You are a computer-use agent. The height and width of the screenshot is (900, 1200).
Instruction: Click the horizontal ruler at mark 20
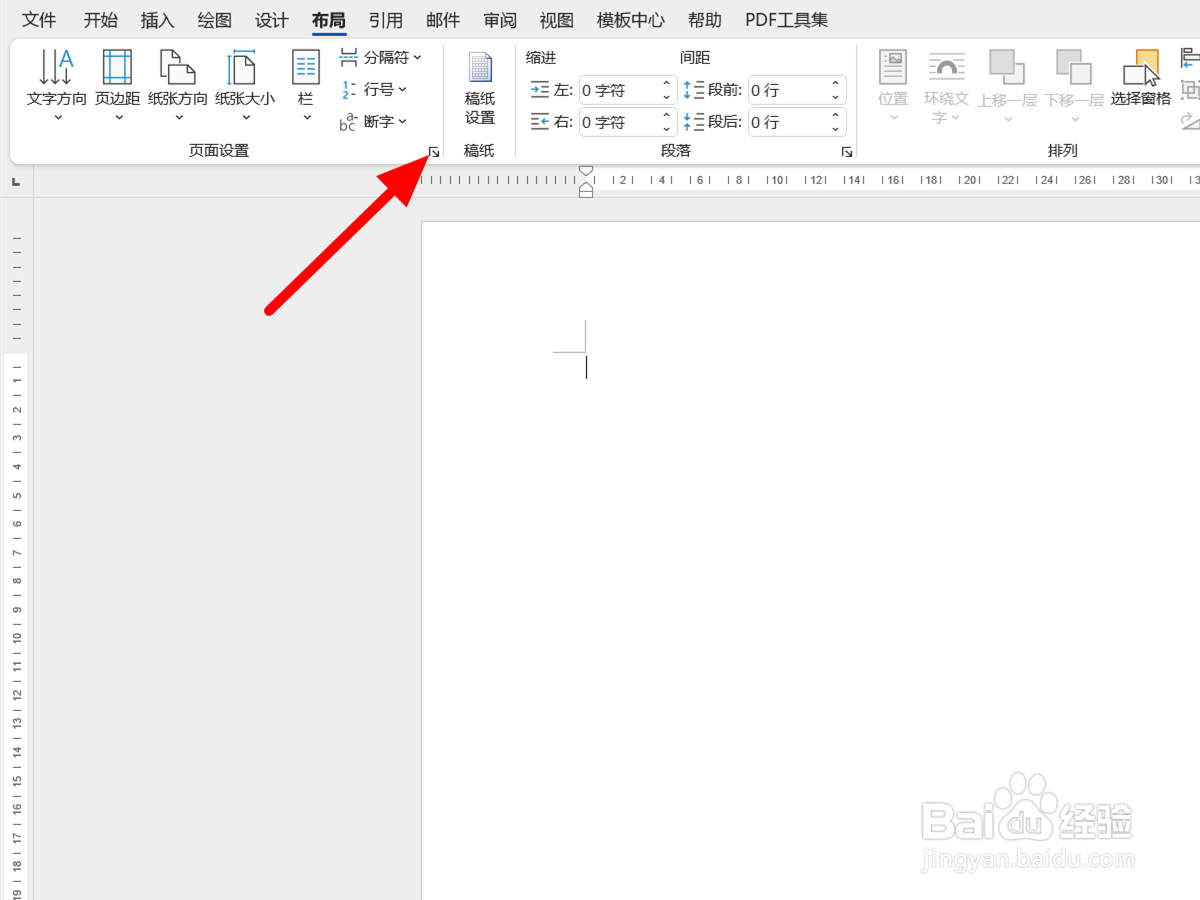point(969,180)
